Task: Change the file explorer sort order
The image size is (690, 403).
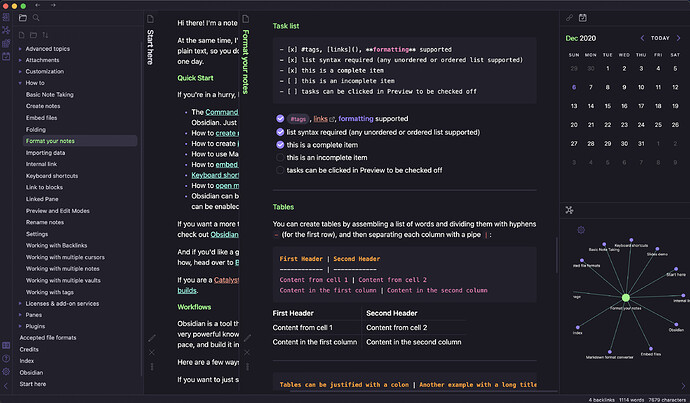Action: point(45,35)
